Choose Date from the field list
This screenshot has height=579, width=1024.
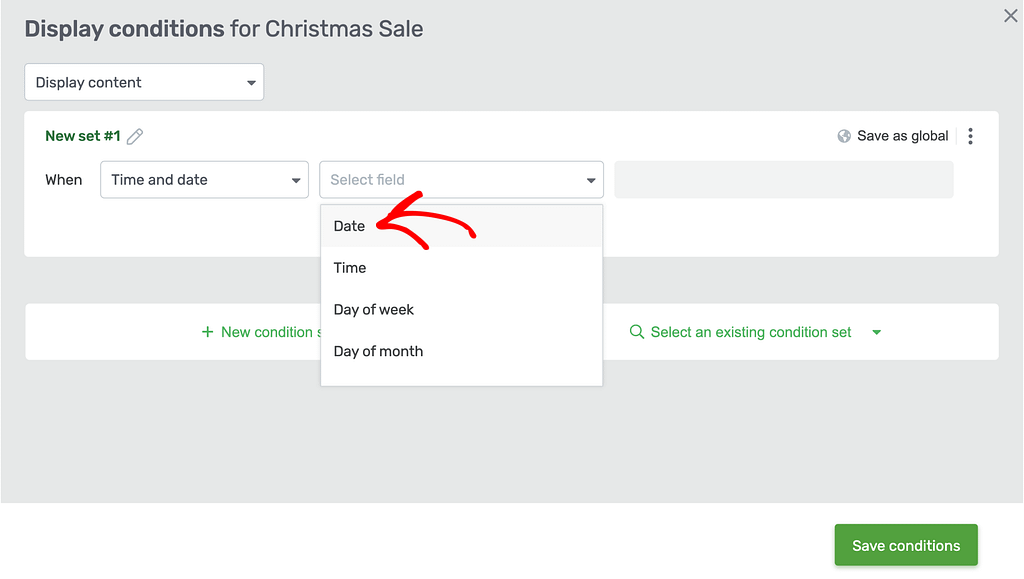pos(461,226)
